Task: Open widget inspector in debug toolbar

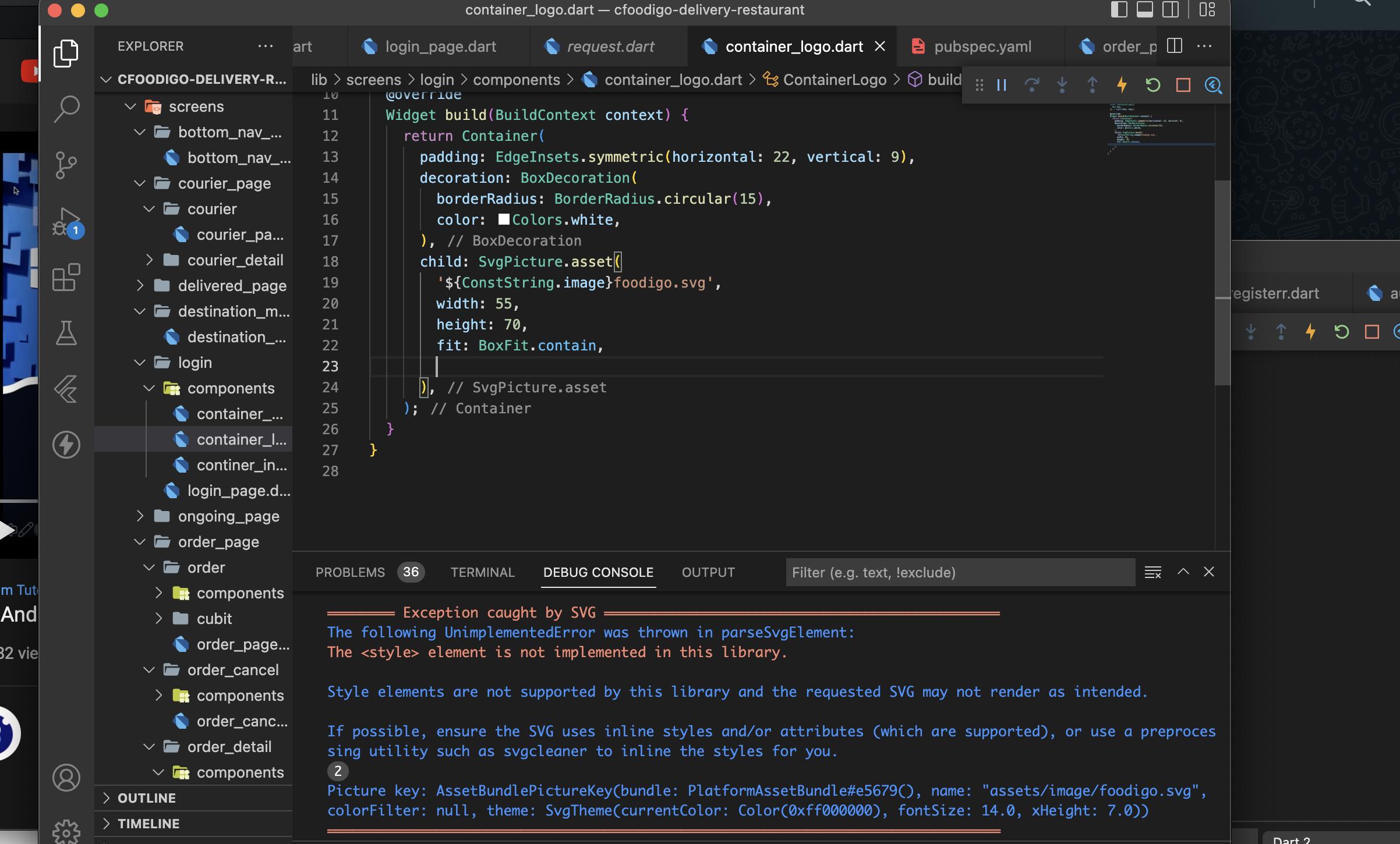Action: pos(1213,86)
